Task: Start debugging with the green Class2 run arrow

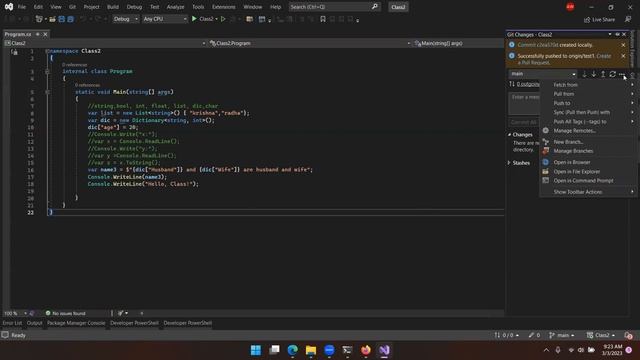Action: 194,19
